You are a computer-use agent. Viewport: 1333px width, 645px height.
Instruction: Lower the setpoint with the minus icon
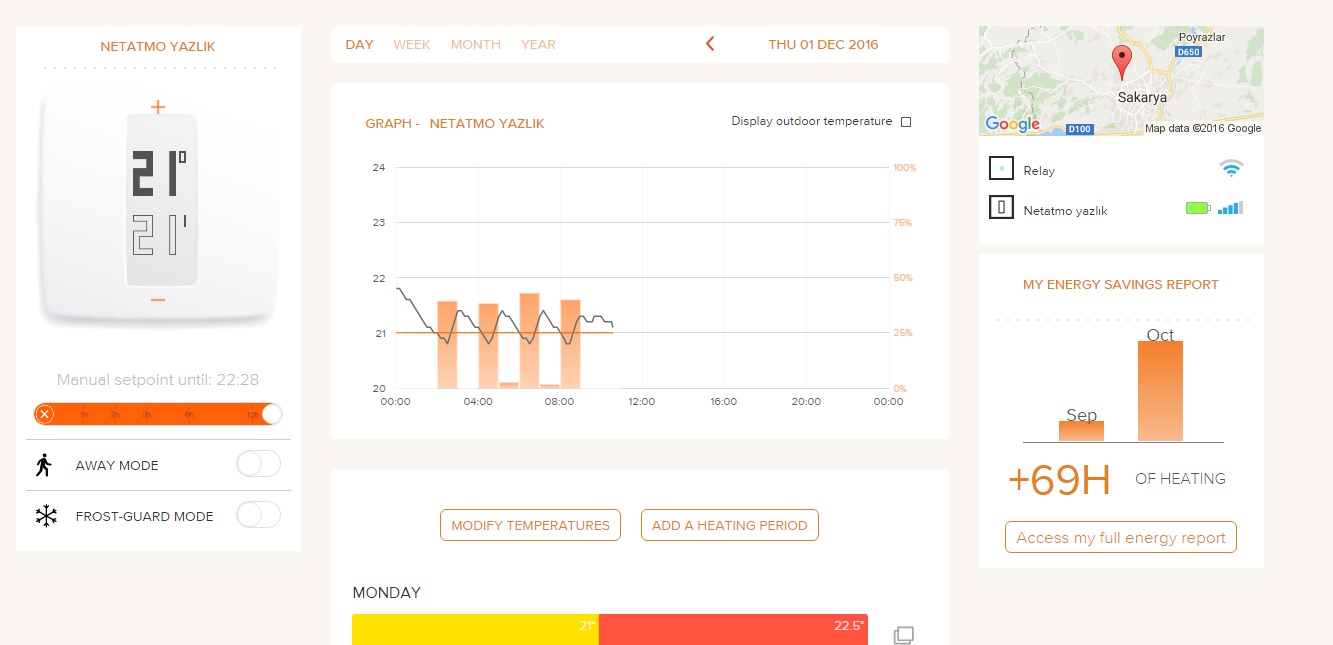(157, 300)
